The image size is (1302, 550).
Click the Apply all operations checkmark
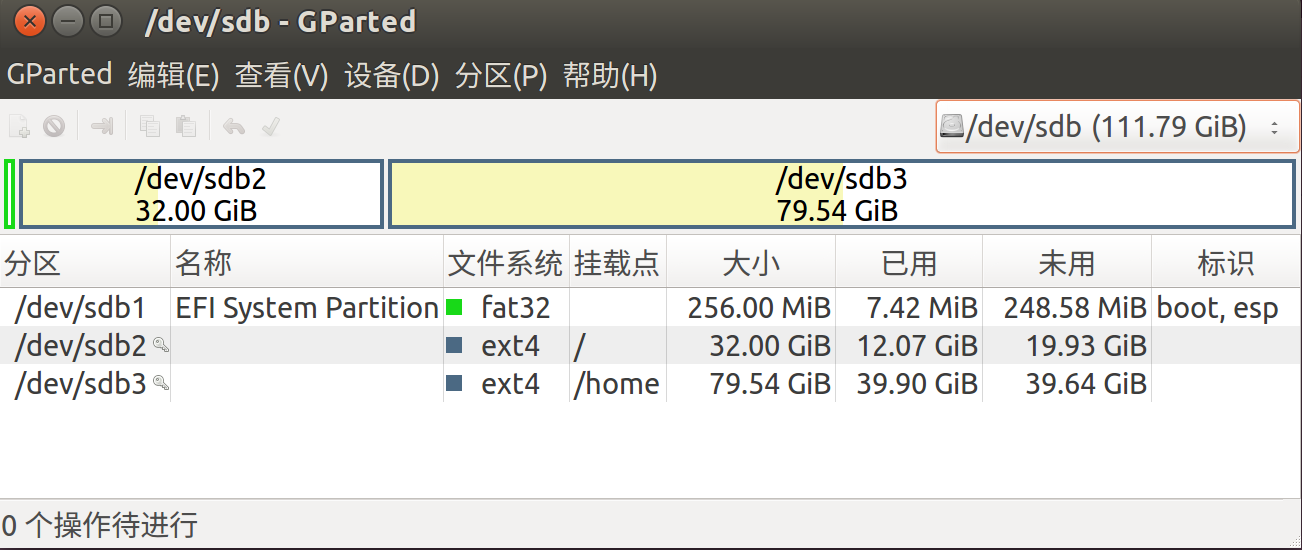click(269, 127)
